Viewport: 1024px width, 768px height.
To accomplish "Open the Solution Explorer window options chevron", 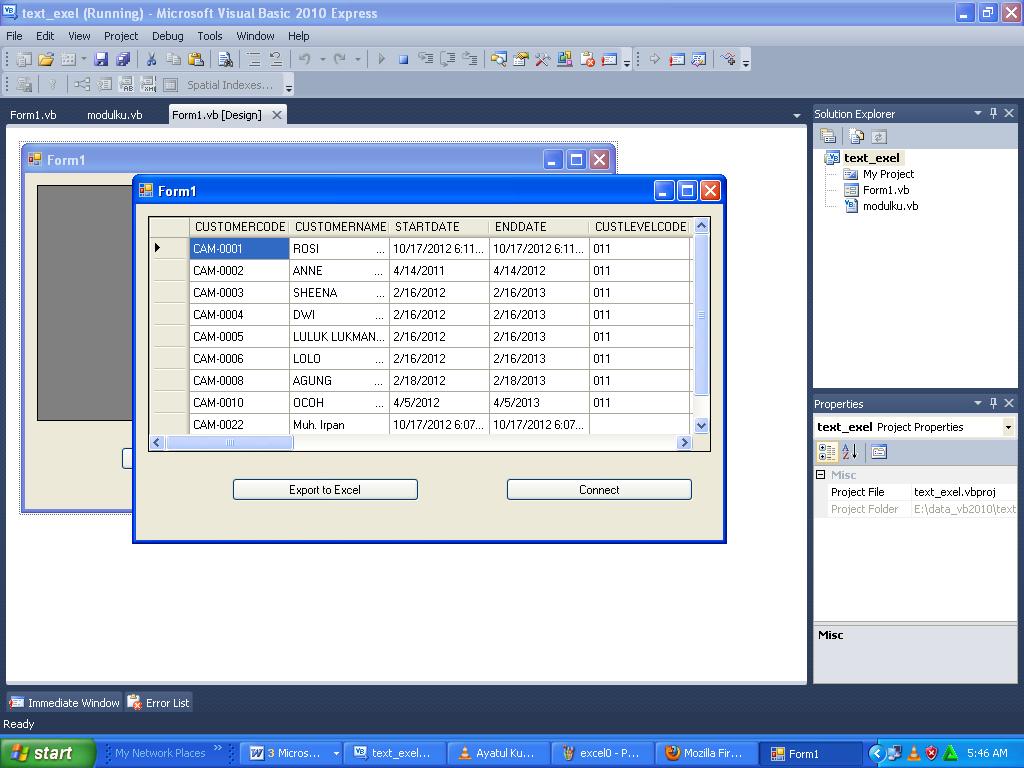I will point(977,113).
